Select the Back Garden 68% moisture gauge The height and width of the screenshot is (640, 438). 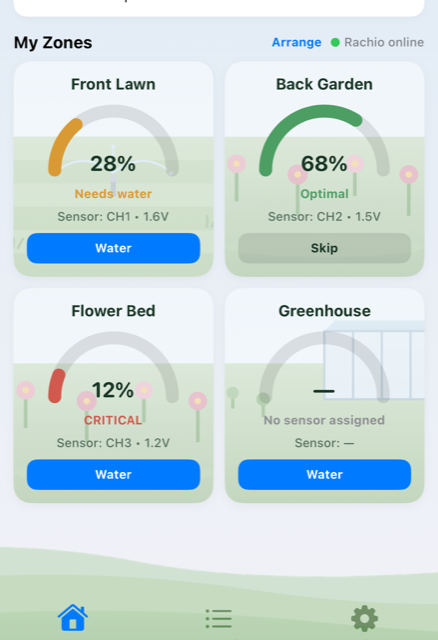pyautogui.click(x=325, y=141)
